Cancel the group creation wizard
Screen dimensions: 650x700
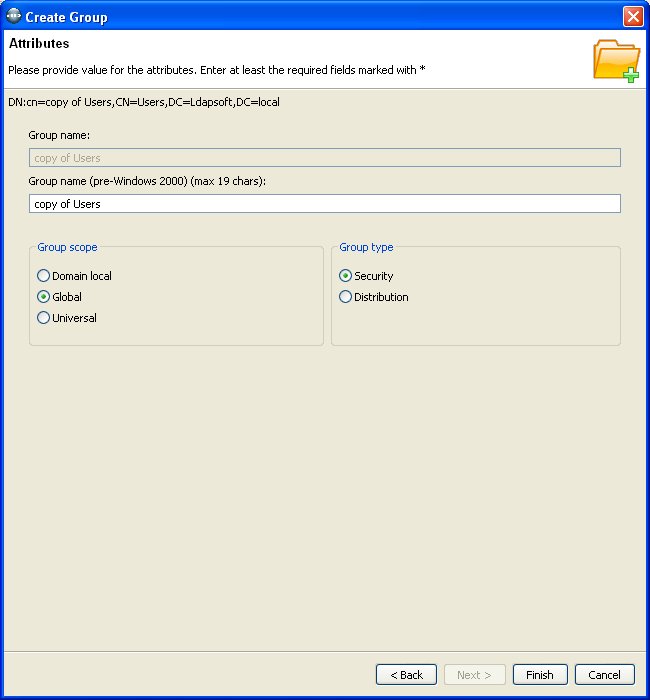604,675
